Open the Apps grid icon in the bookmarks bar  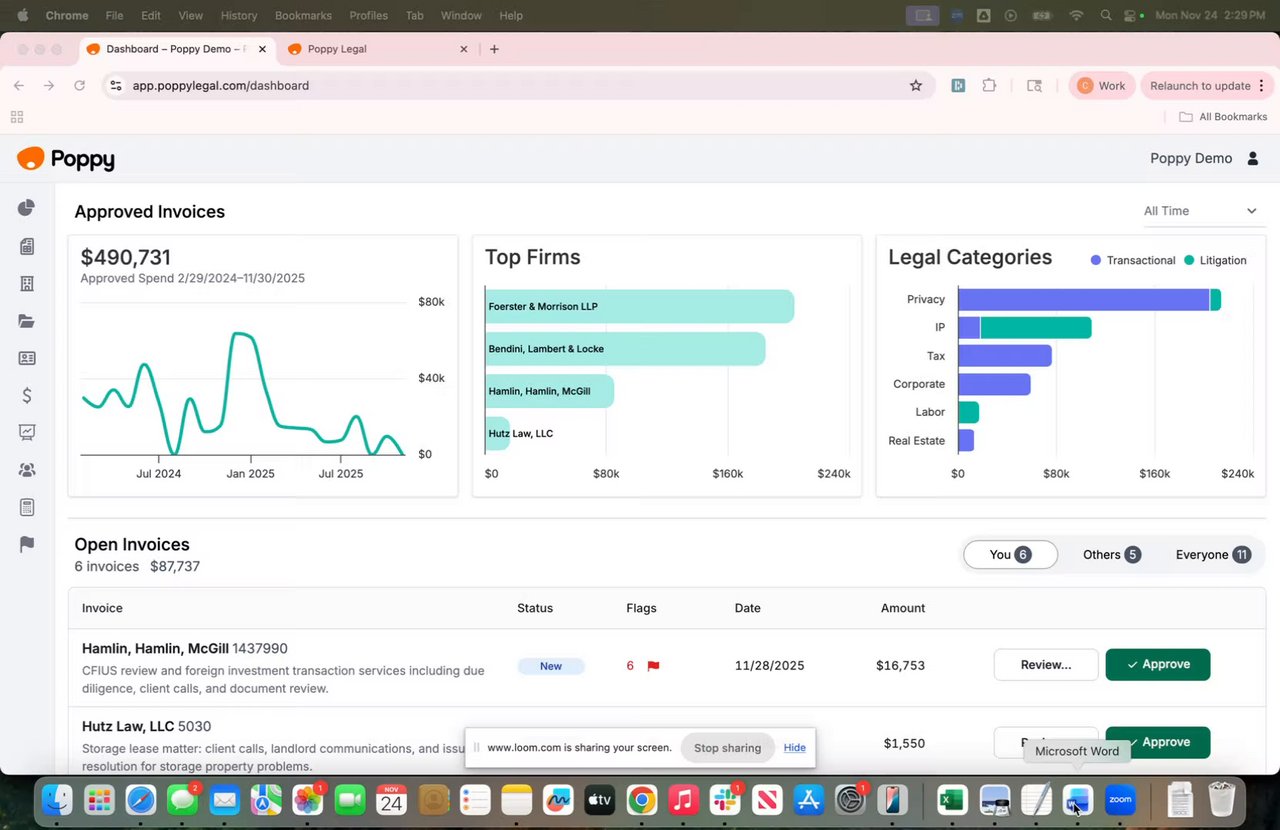(x=17, y=117)
